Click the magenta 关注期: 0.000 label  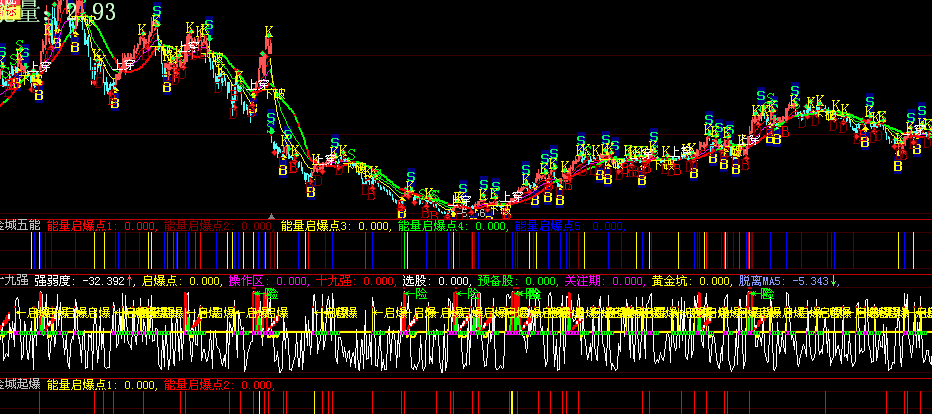tap(605, 281)
